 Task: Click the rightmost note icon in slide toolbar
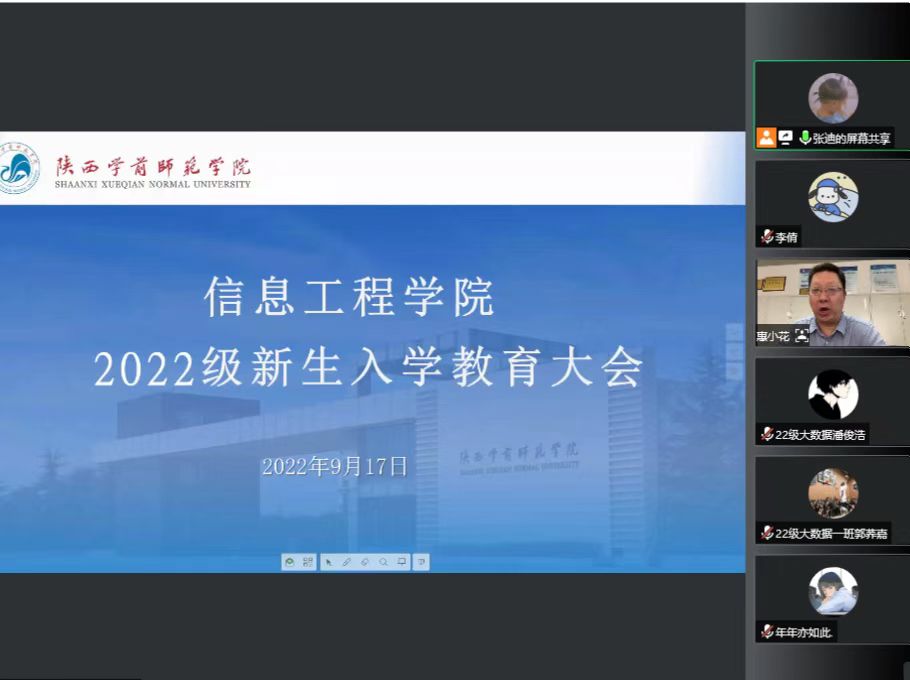point(421,562)
